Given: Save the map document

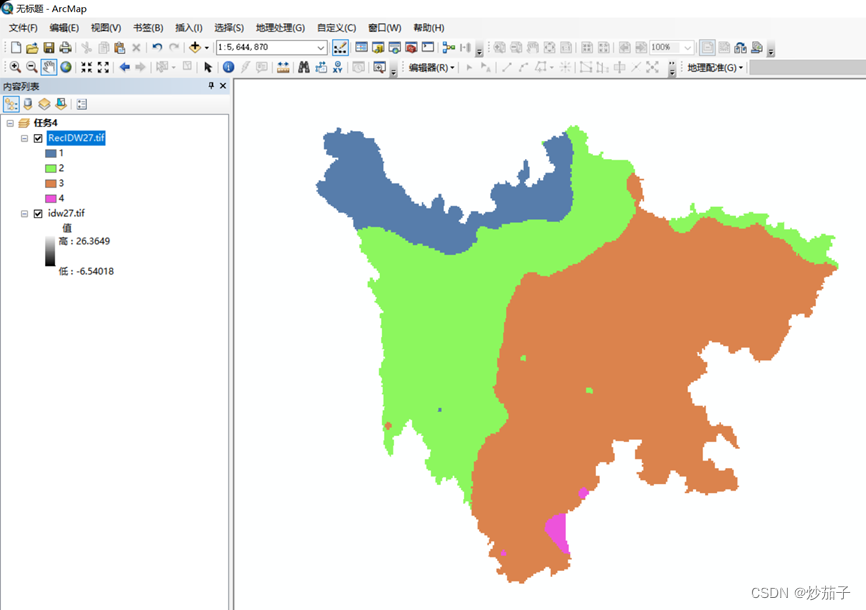Looking at the screenshot, I should (49, 48).
